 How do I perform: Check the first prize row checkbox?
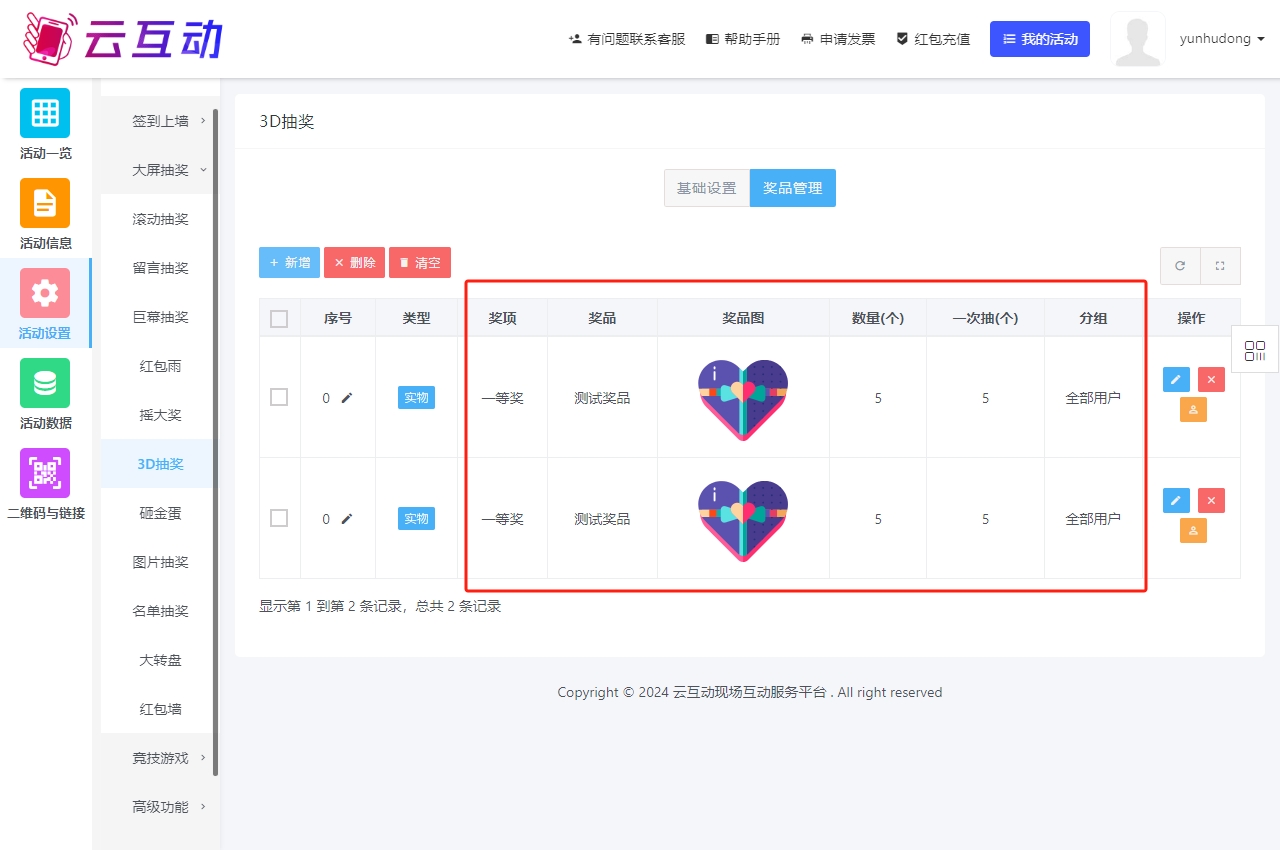[x=279, y=397]
